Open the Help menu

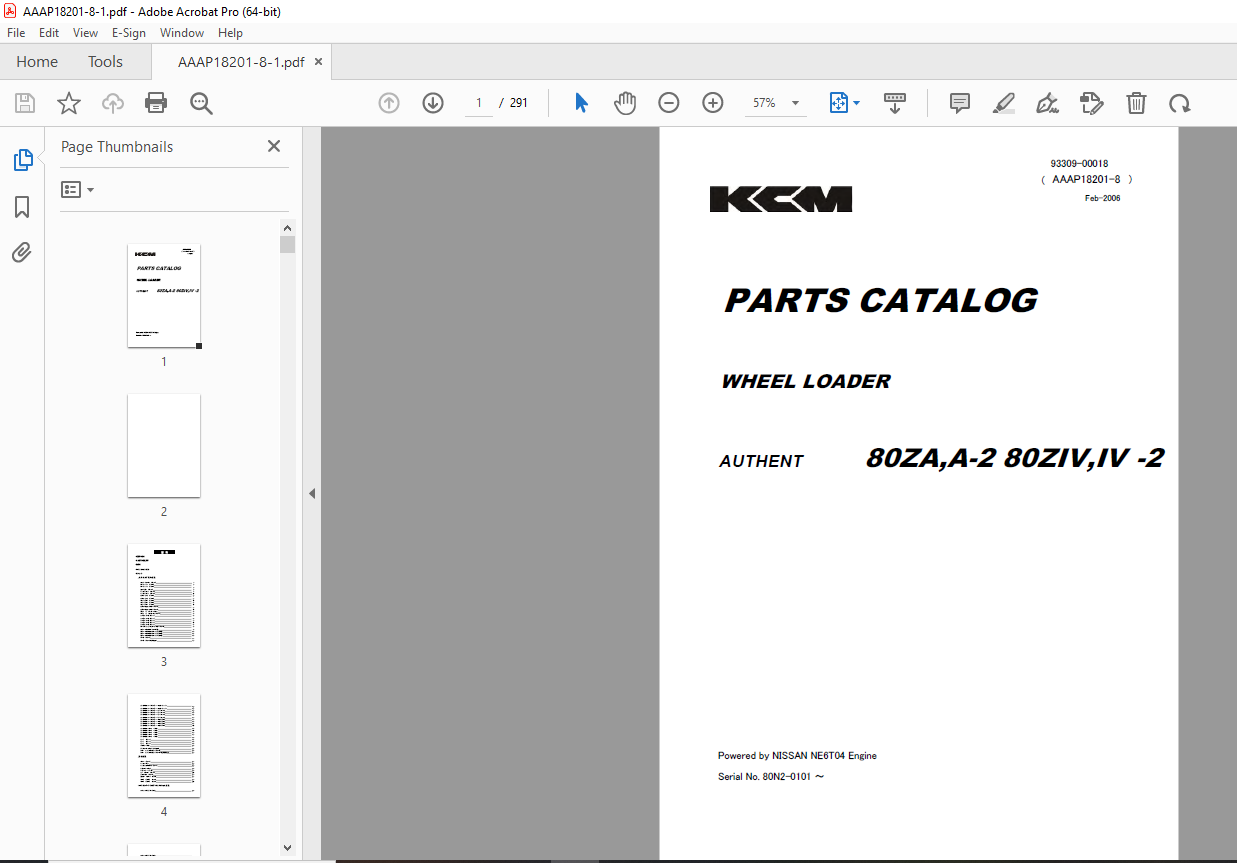click(230, 33)
